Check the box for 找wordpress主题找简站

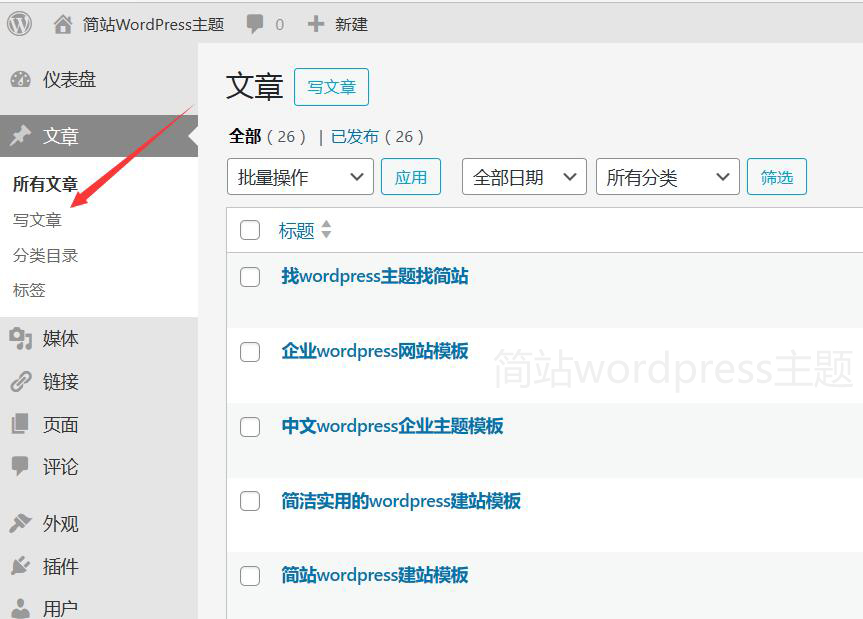pyautogui.click(x=250, y=277)
